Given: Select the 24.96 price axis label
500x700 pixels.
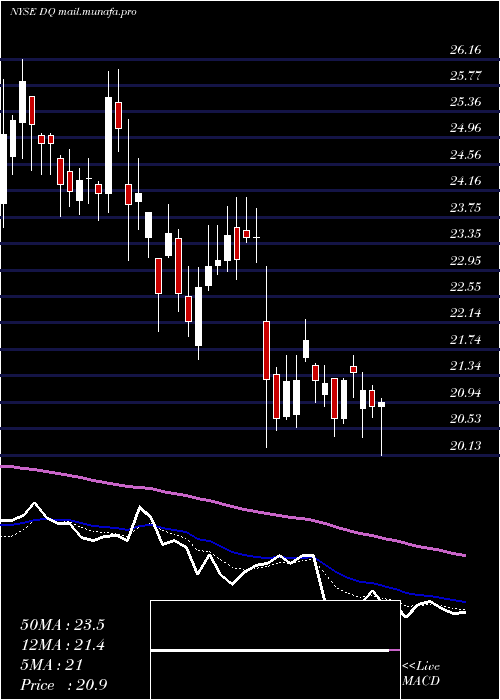Looking at the screenshot, I should [x=466, y=129].
